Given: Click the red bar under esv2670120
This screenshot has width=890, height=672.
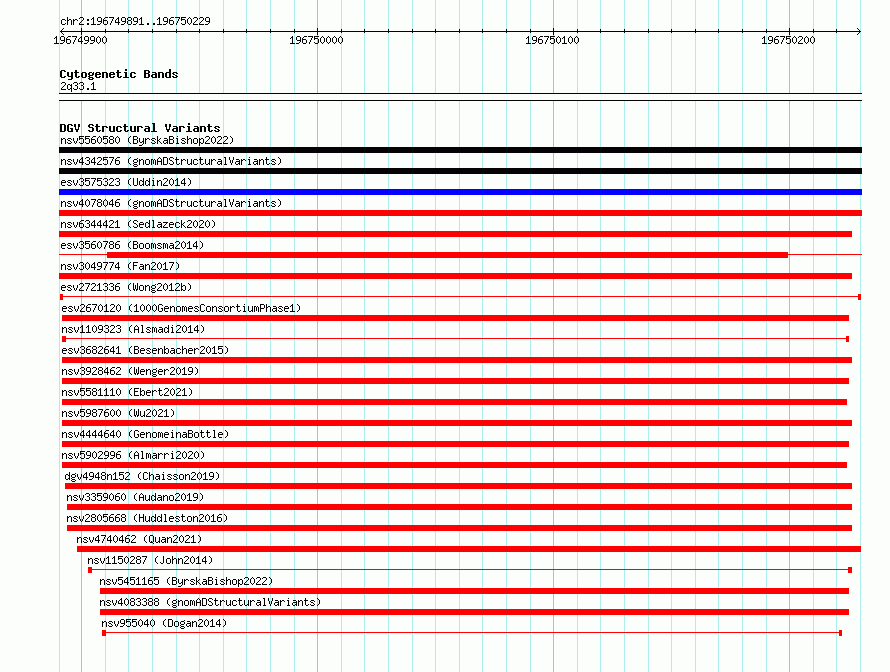Looking at the screenshot, I should coord(455,318).
